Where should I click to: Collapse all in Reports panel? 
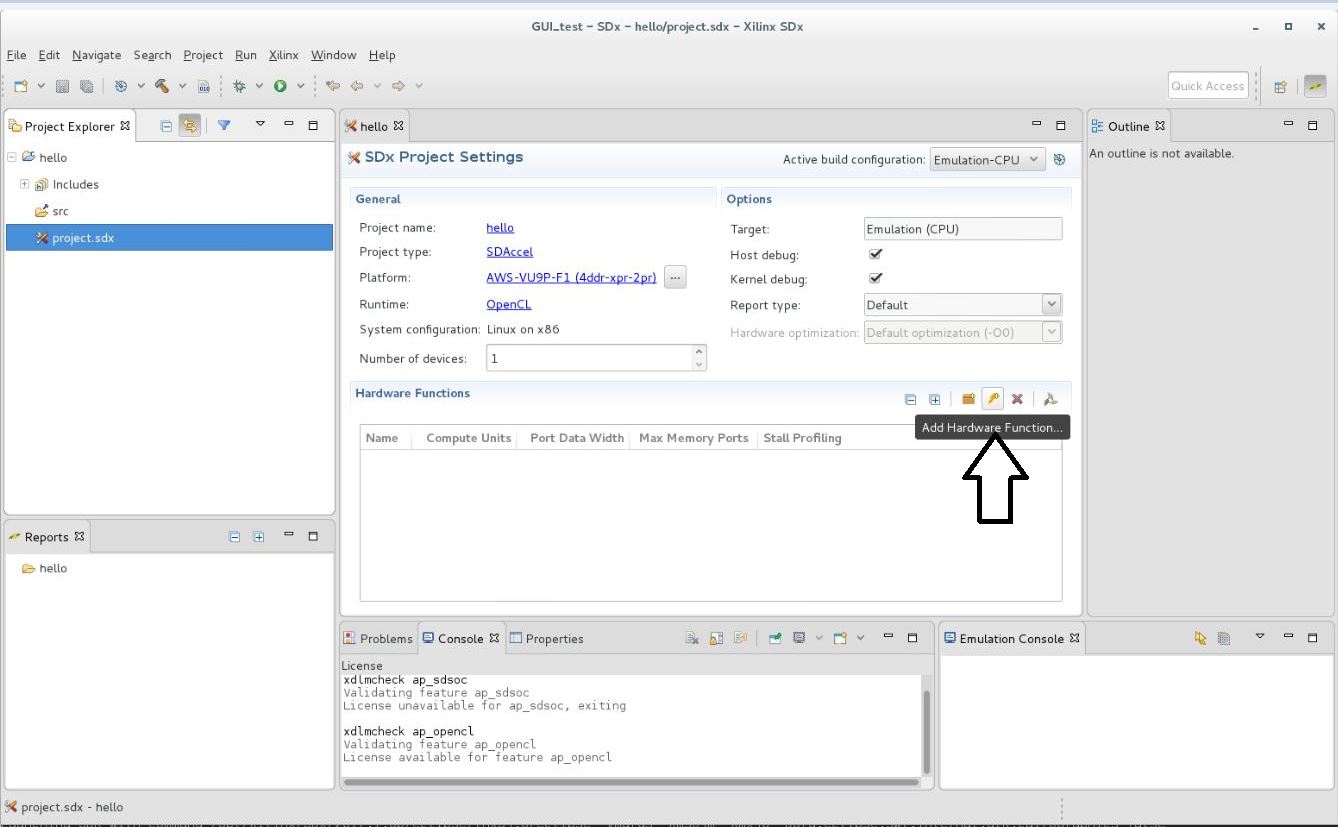coord(234,536)
